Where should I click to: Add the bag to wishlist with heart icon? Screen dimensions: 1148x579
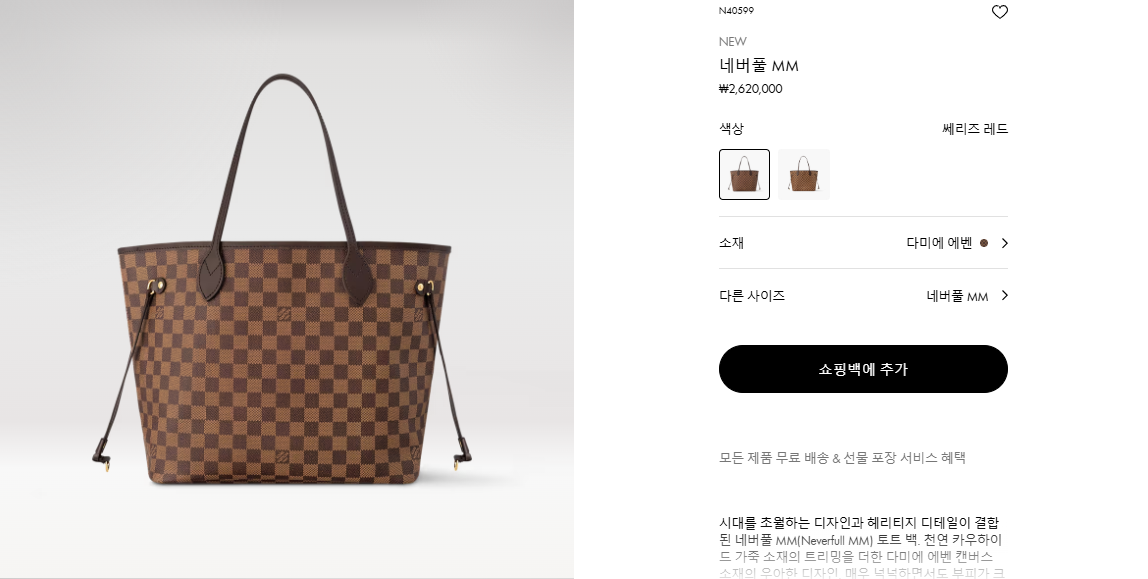999,12
